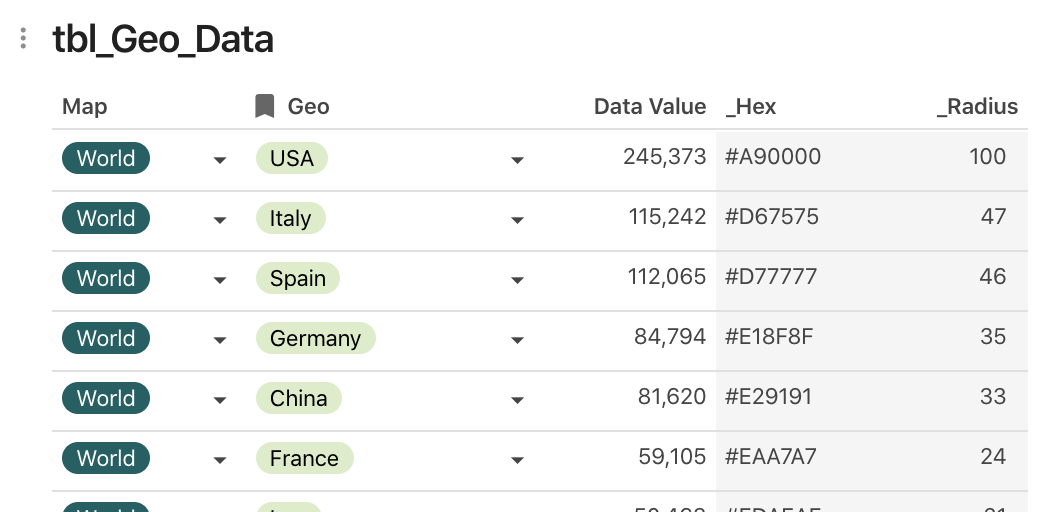Viewport: 1048px width, 512px height.
Task: Open the Map dropdown in the France row
Action: coord(220,460)
